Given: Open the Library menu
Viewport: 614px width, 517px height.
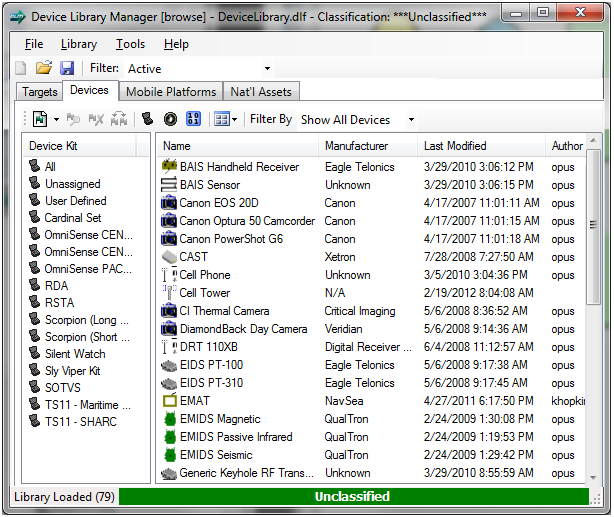Looking at the screenshot, I should [x=79, y=44].
